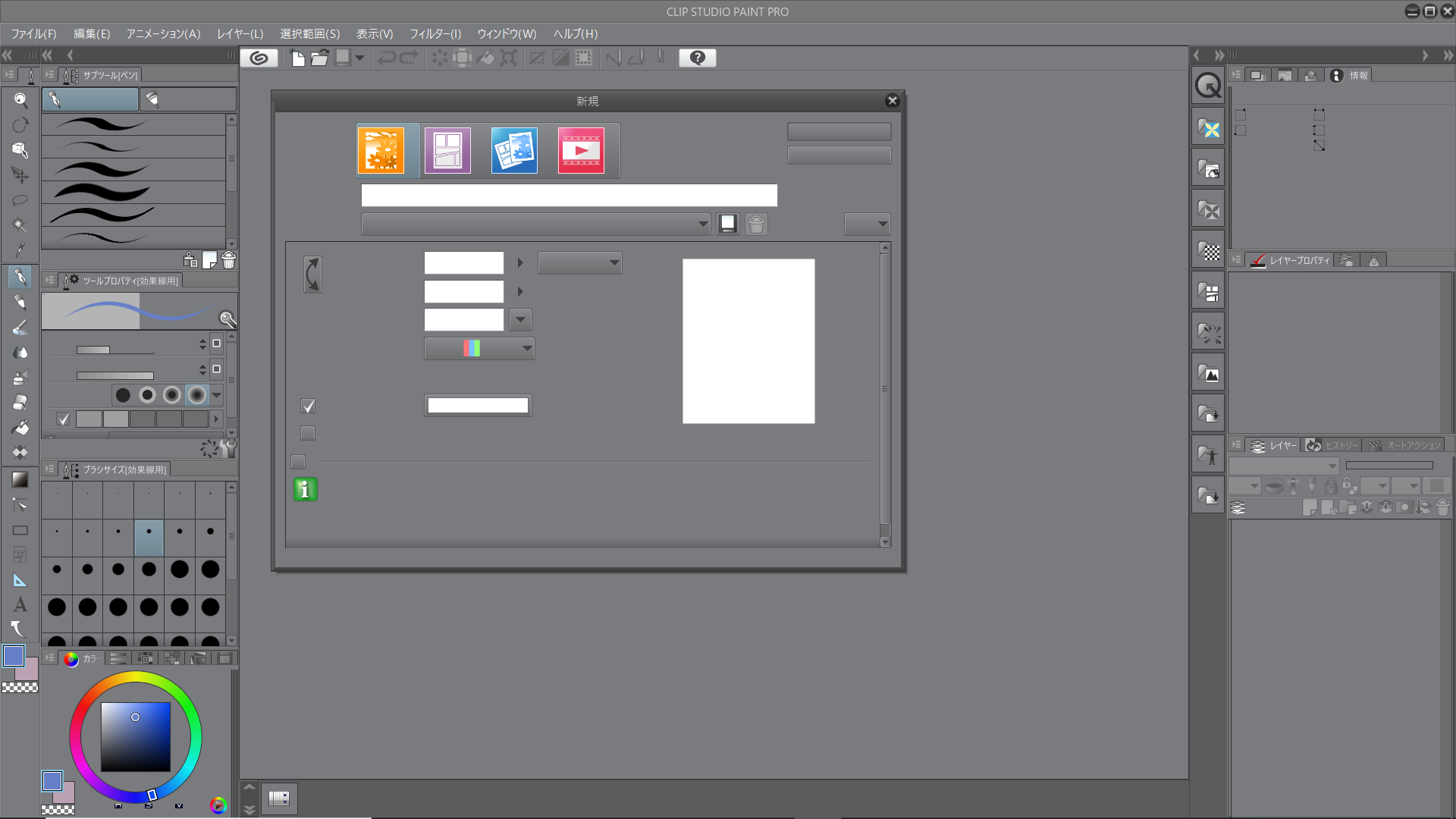Viewport: 1456px width, 819px height.
Task: Toggle the checkbox above the green info icon
Action: pyautogui.click(x=298, y=462)
